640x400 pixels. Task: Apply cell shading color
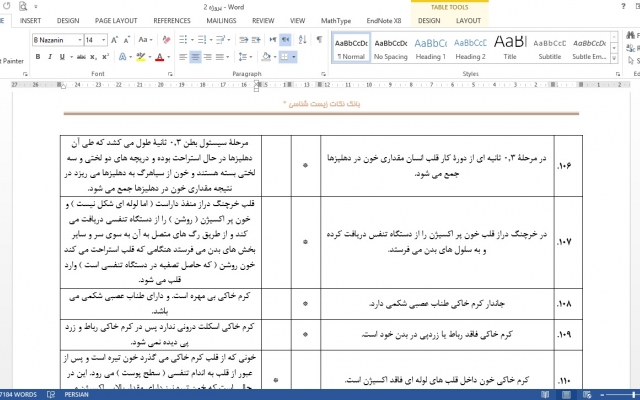(266, 57)
